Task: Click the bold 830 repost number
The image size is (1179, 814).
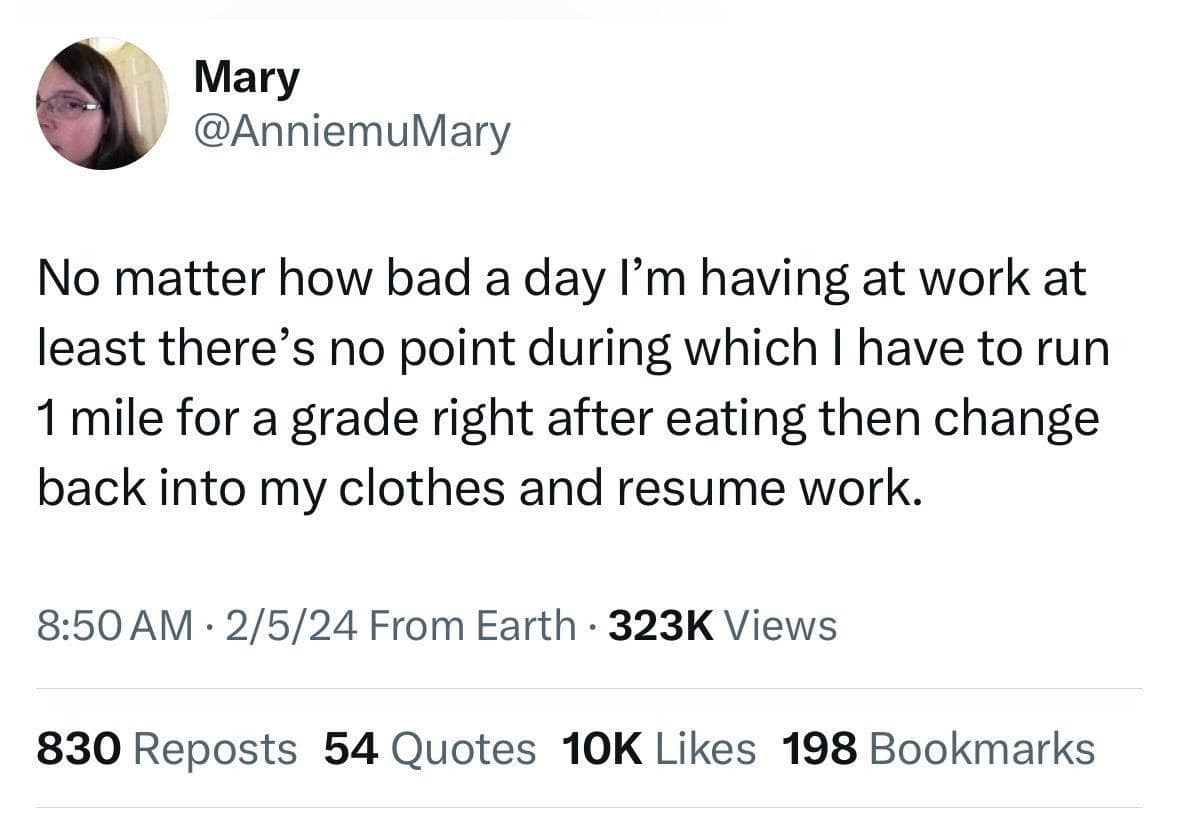Action: (77, 749)
